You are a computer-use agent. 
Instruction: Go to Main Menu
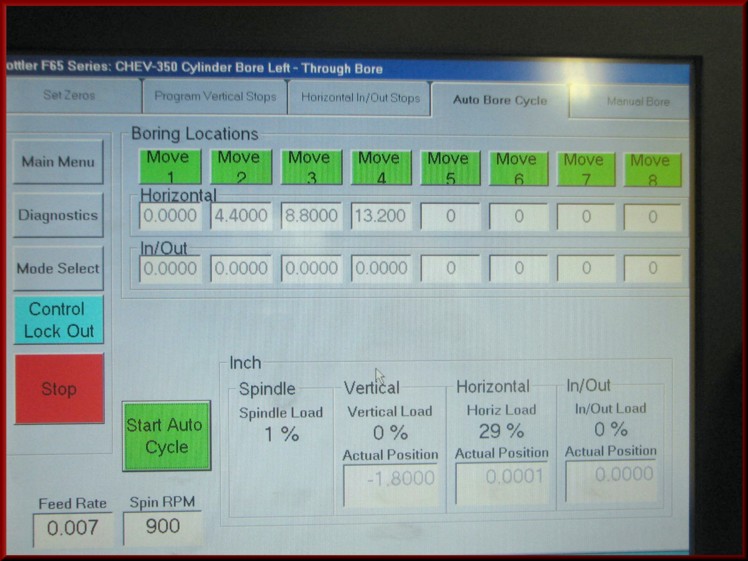[58, 162]
